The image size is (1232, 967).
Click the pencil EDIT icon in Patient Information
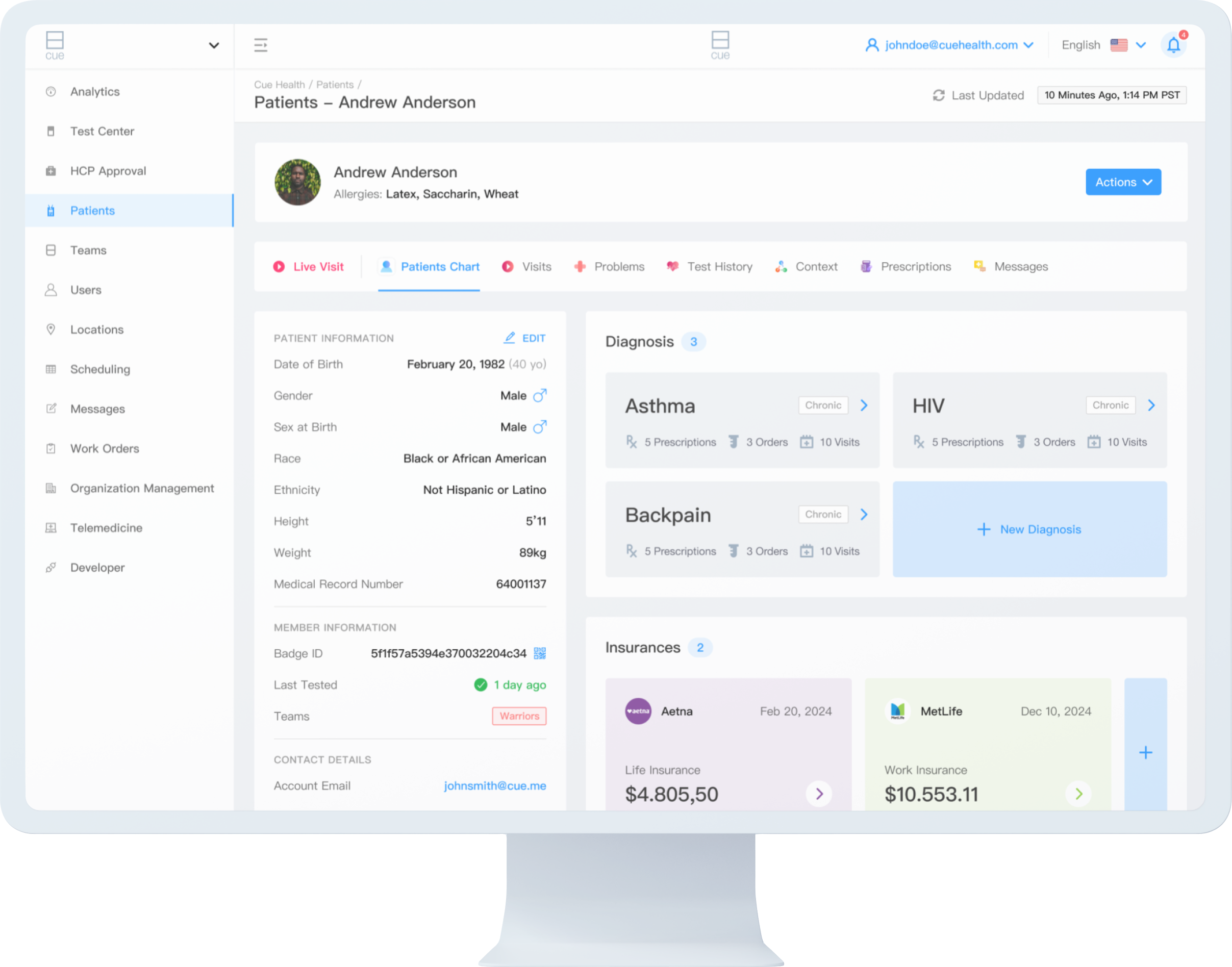click(510, 338)
